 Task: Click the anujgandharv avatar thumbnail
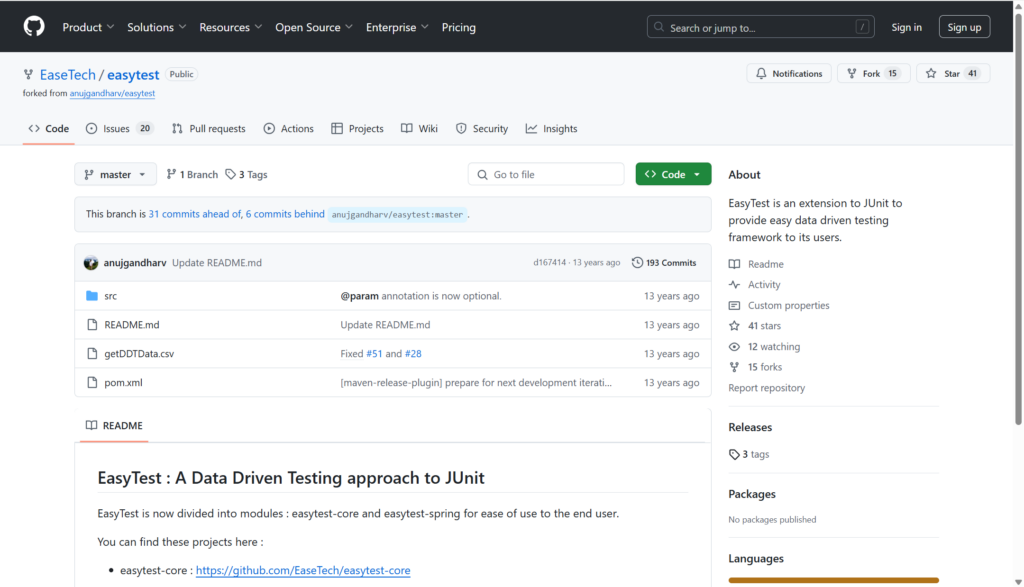click(x=91, y=263)
